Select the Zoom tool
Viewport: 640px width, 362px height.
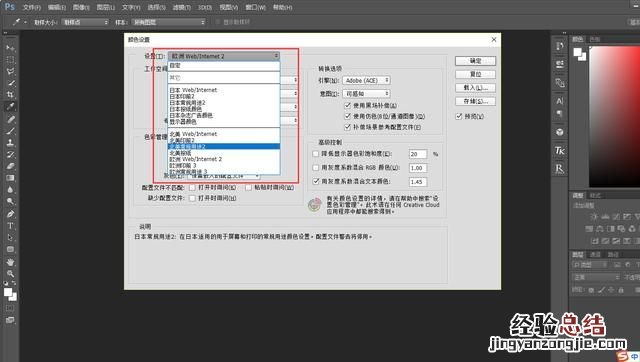(10, 273)
